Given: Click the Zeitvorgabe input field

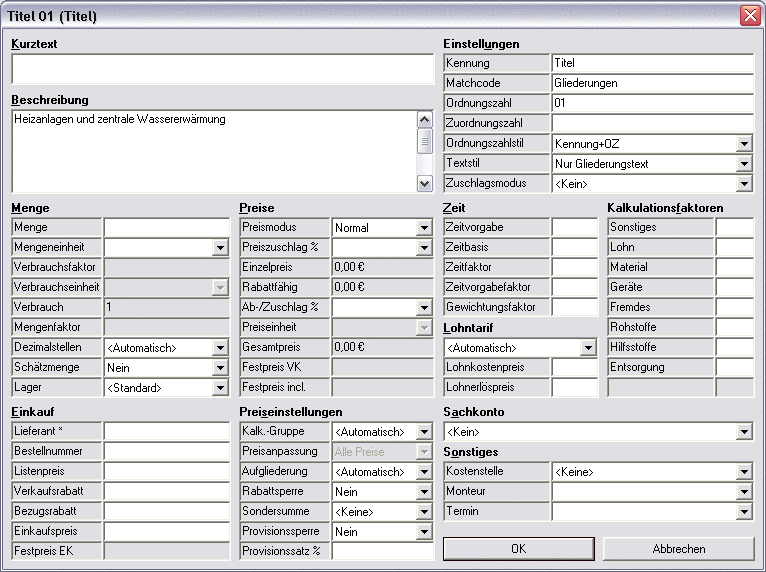Looking at the screenshot, I should 575,227.
